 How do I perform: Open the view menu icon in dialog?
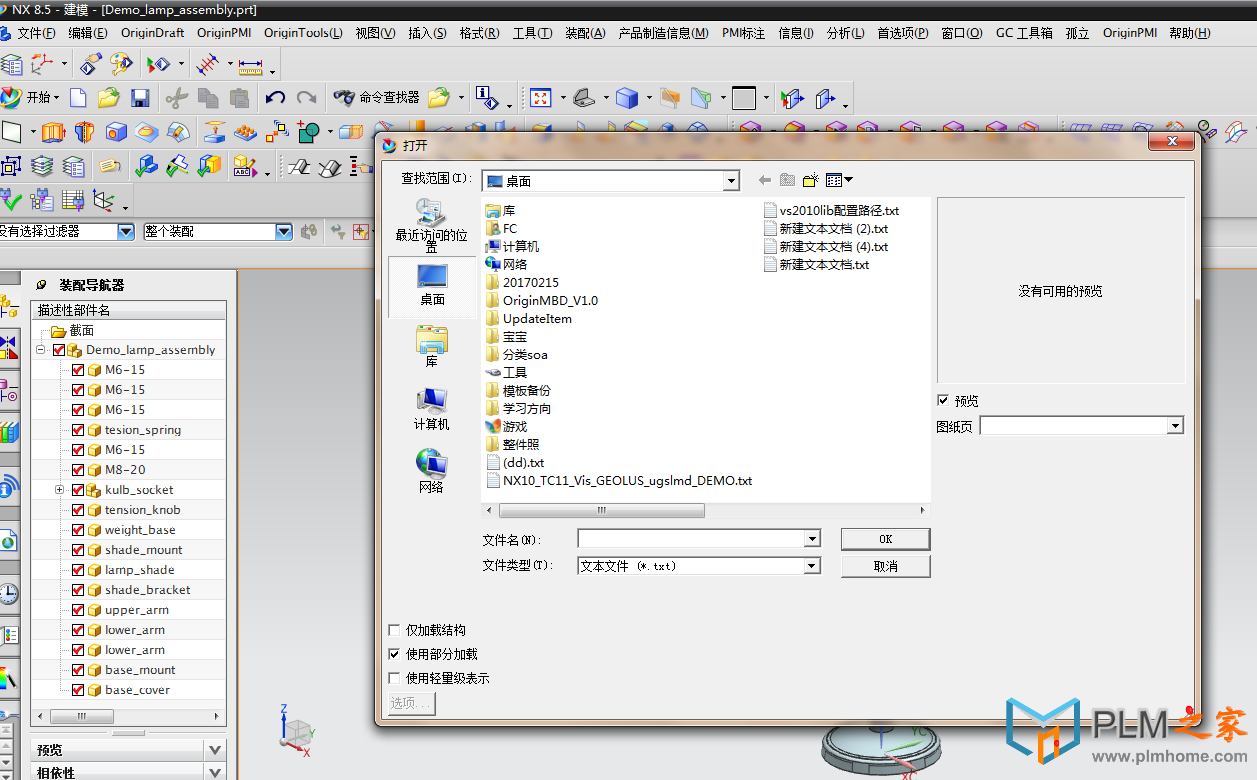pos(839,180)
